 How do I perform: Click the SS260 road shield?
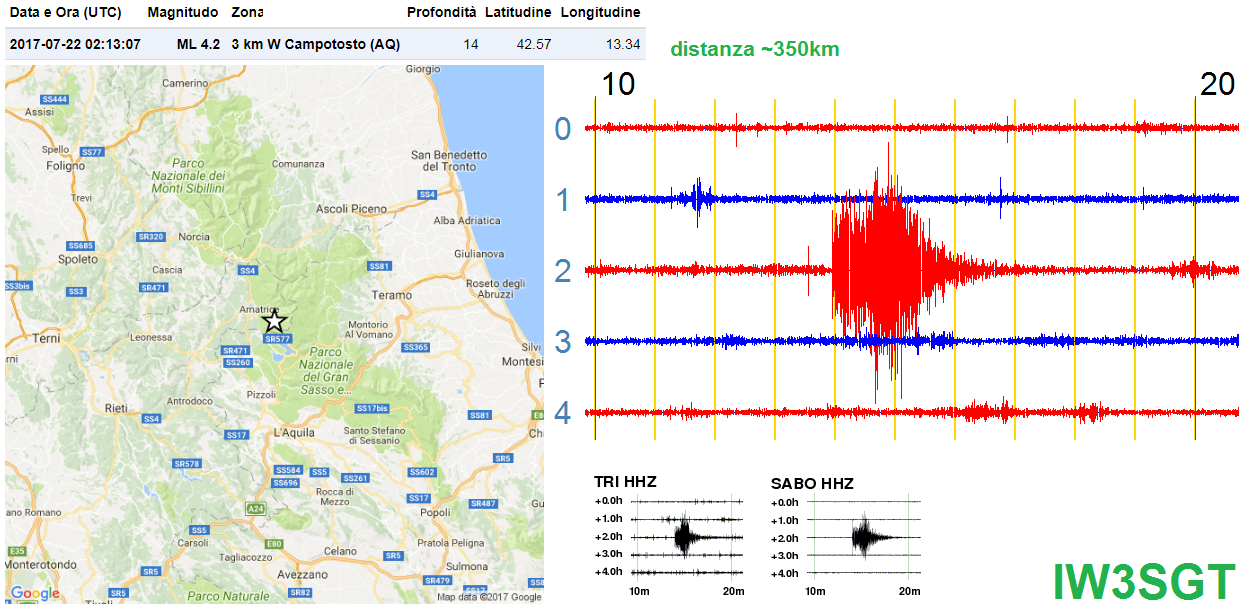point(238,362)
